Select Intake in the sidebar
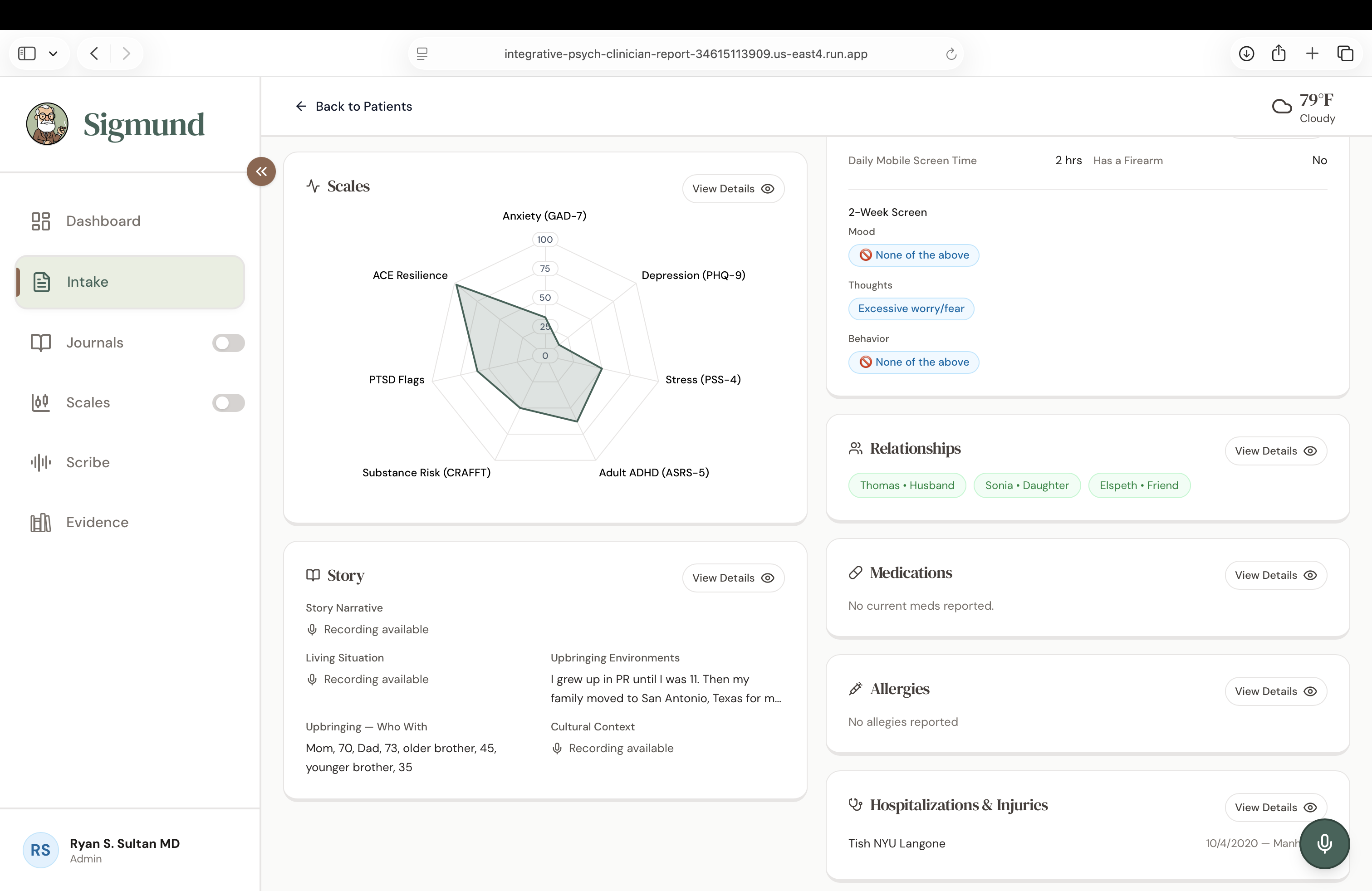This screenshot has width=1372, height=891. pos(130,282)
